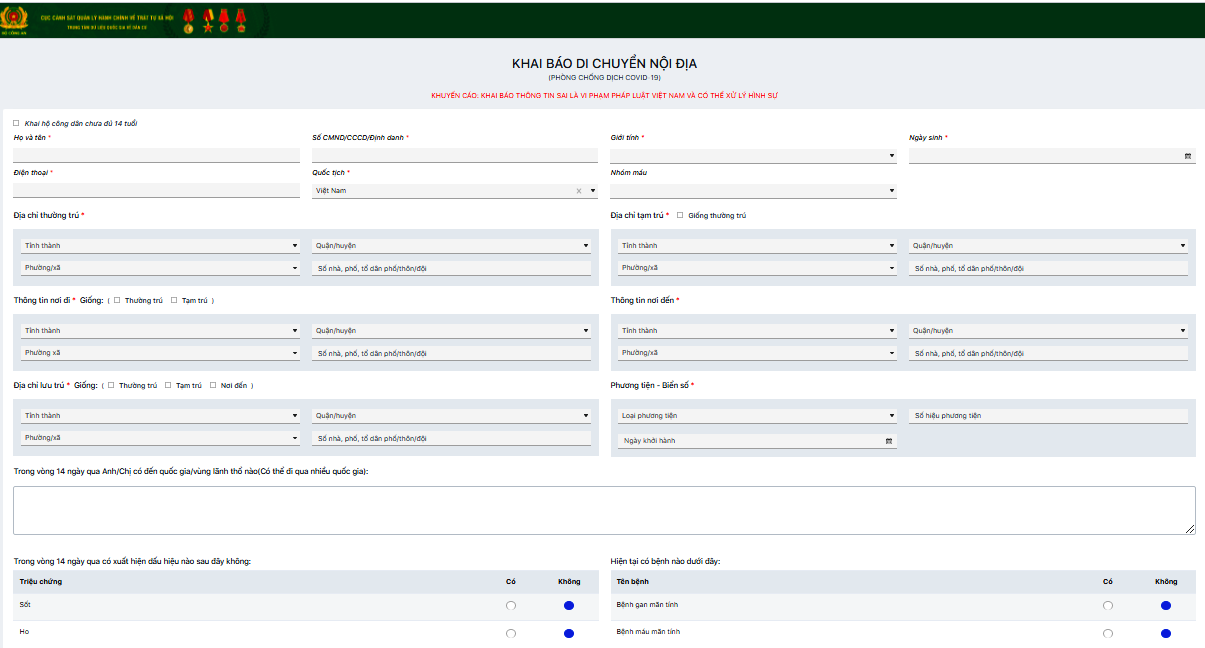Focus the Số CMND/CCCD/Định danh field
The height and width of the screenshot is (648, 1205).
[x=455, y=156]
